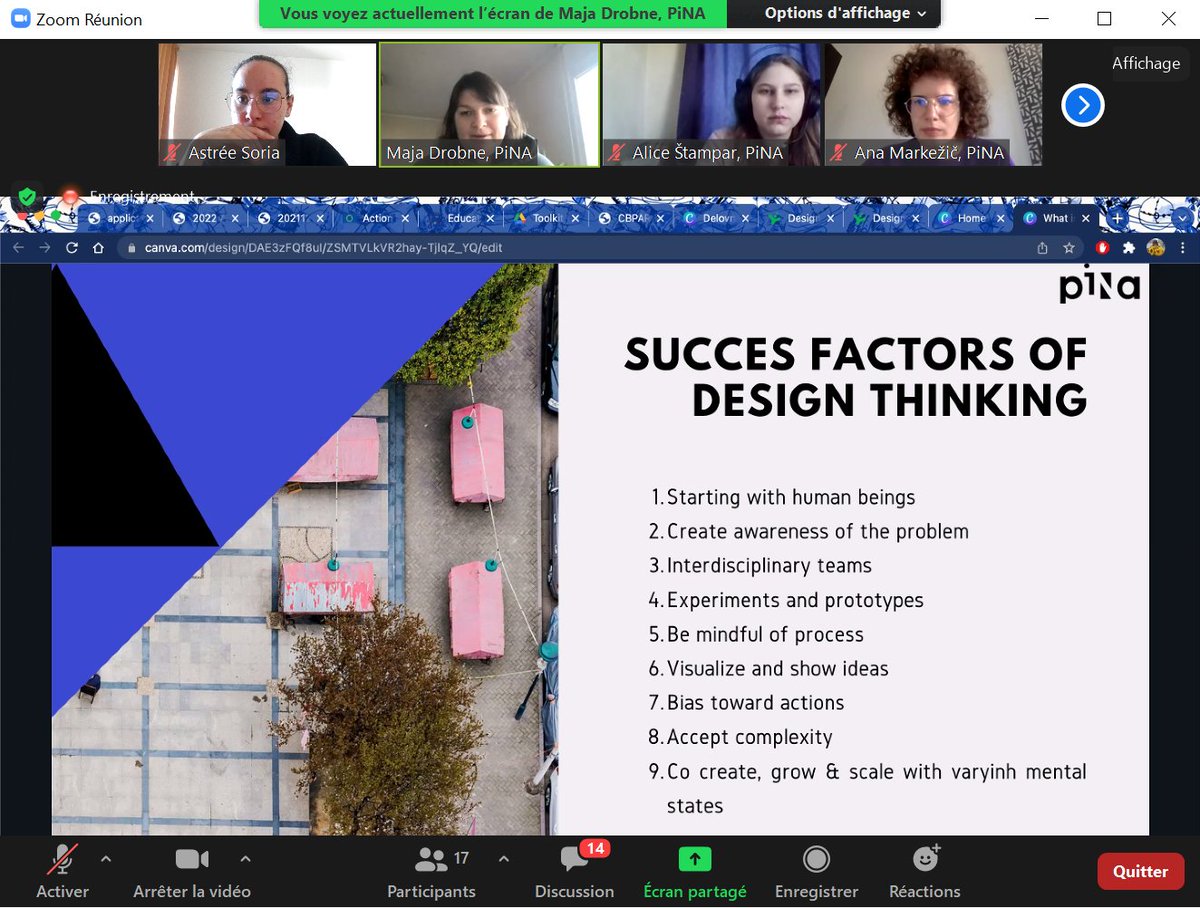Open video options arrow beside Arrêter la vidéo

[x=246, y=858]
